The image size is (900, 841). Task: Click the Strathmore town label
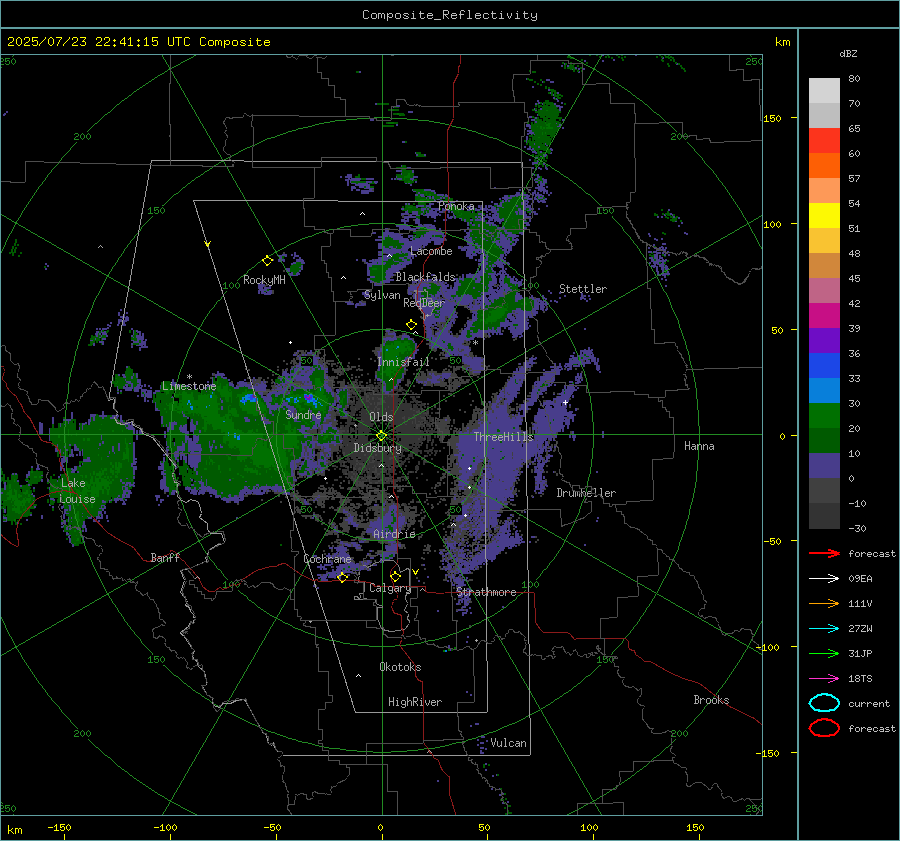(x=486, y=592)
